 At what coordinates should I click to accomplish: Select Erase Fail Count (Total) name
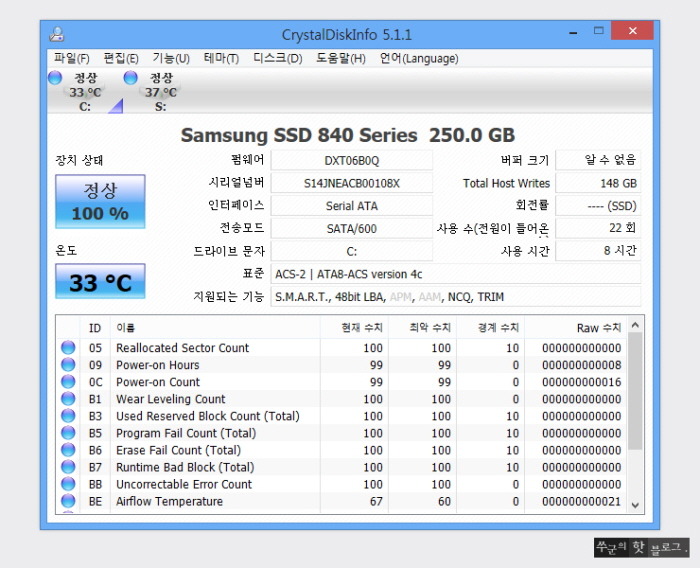click(178, 450)
